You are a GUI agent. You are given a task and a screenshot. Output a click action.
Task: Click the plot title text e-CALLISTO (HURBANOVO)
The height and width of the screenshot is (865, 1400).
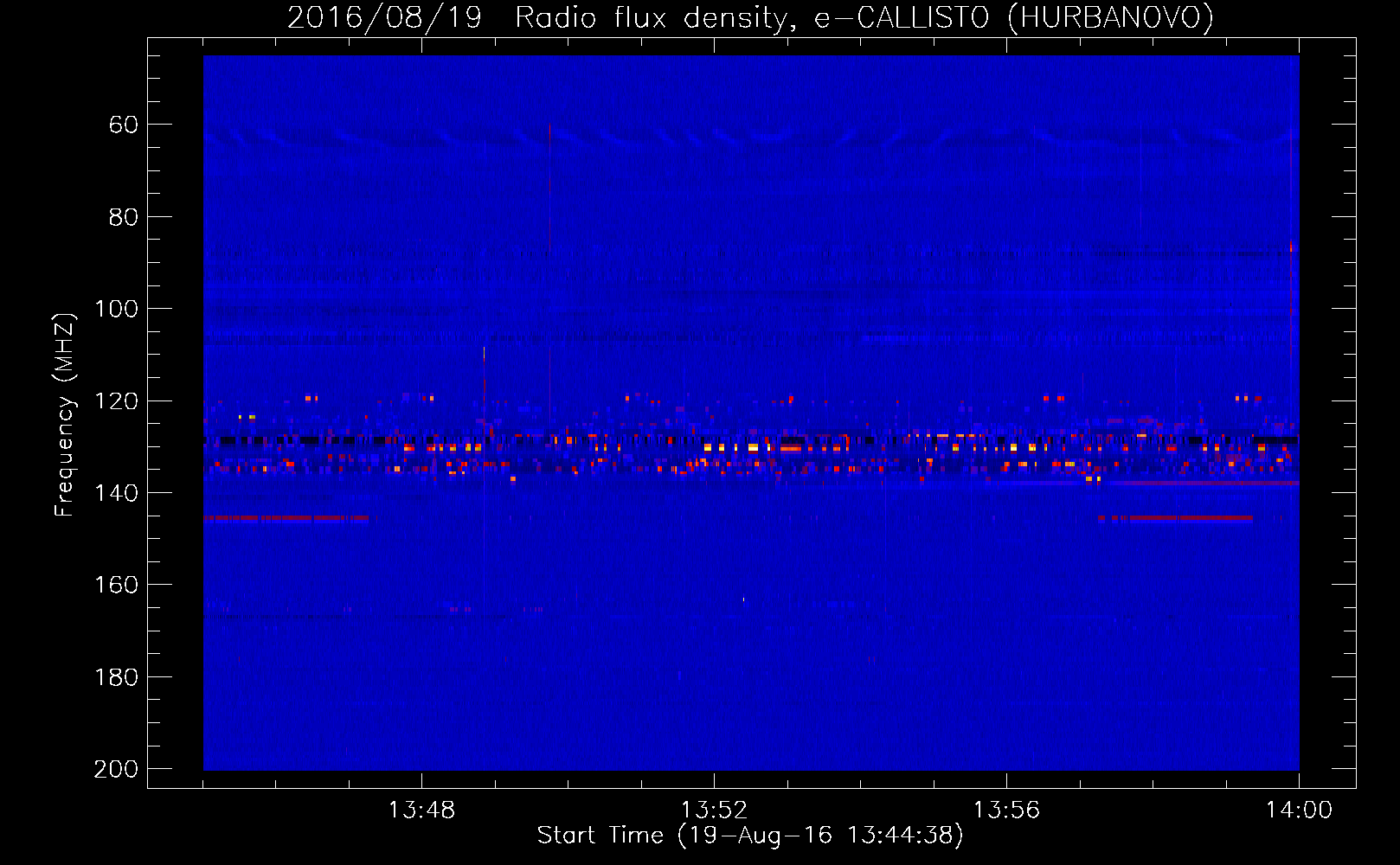pyautogui.click(x=1014, y=18)
